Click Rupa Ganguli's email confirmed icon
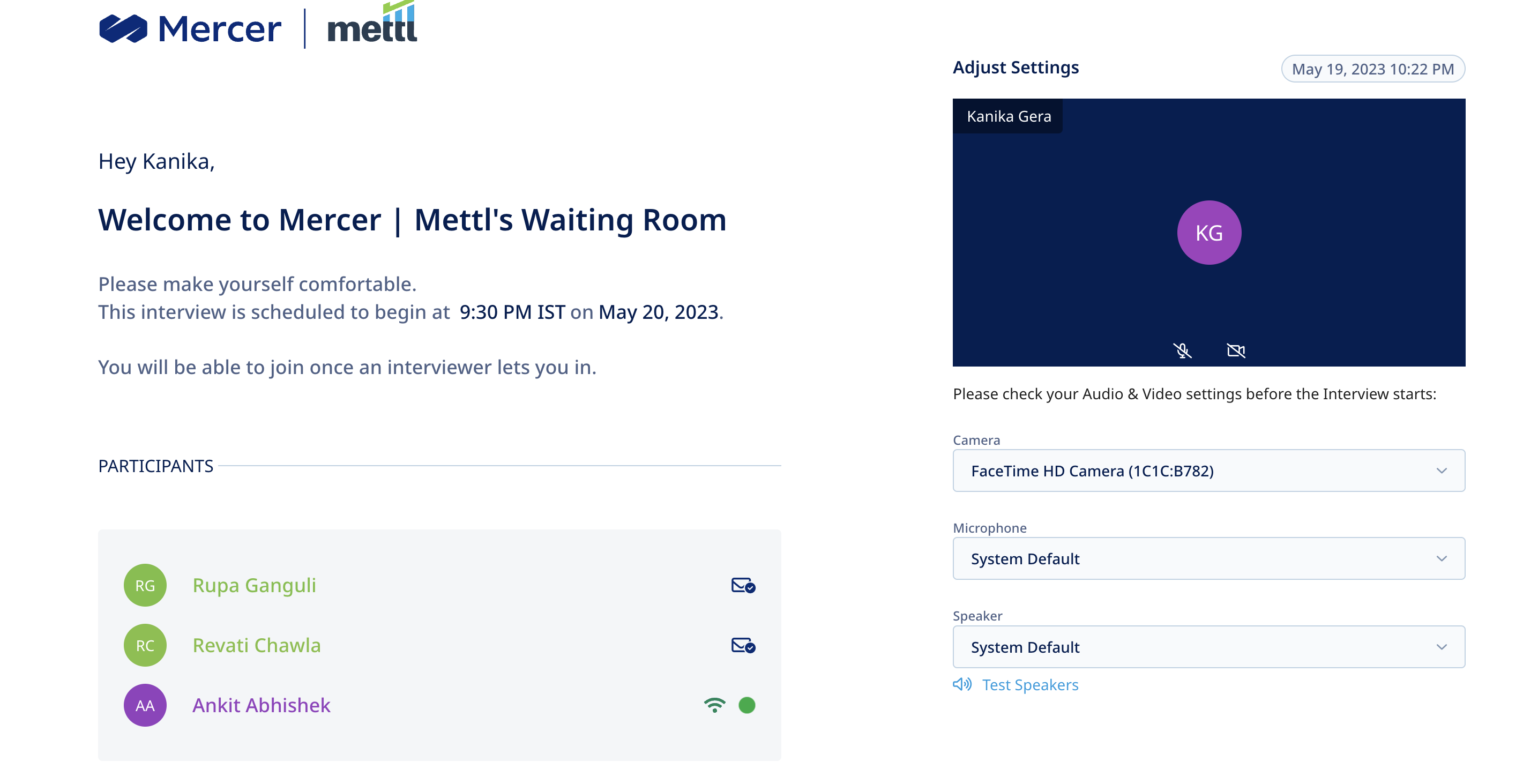This screenshot has height=784, width=1523. coord(743,585)
